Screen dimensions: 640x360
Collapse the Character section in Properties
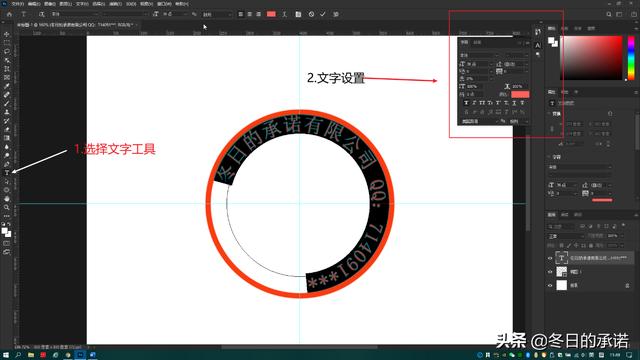point(549,157)
